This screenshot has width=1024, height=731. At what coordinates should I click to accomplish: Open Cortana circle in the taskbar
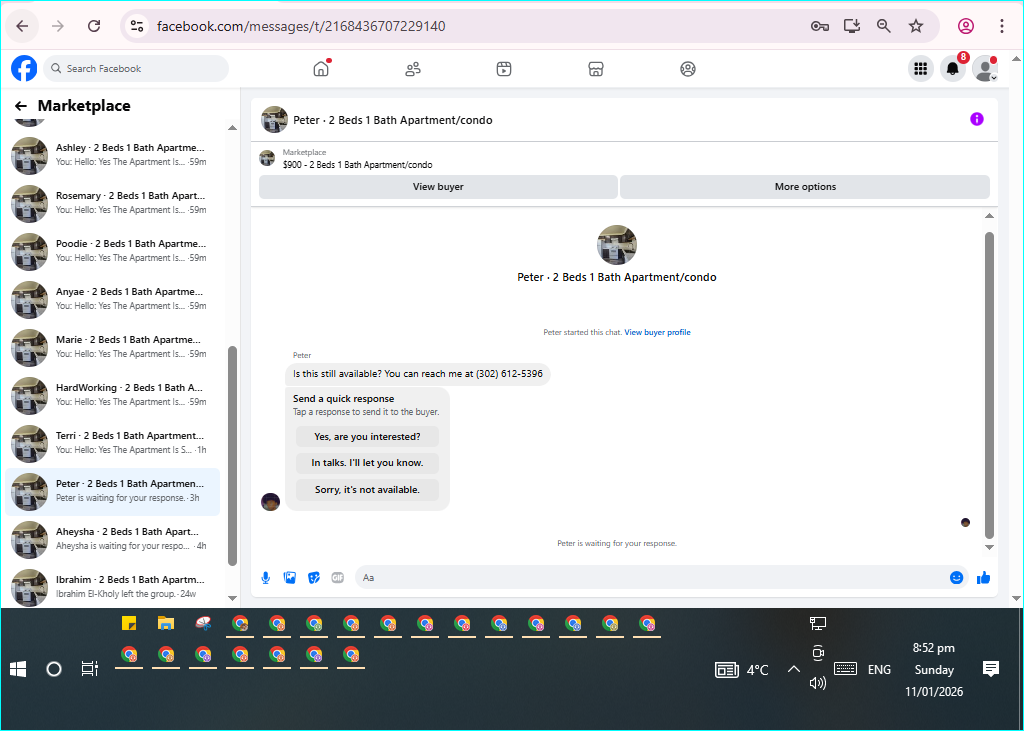54,669
